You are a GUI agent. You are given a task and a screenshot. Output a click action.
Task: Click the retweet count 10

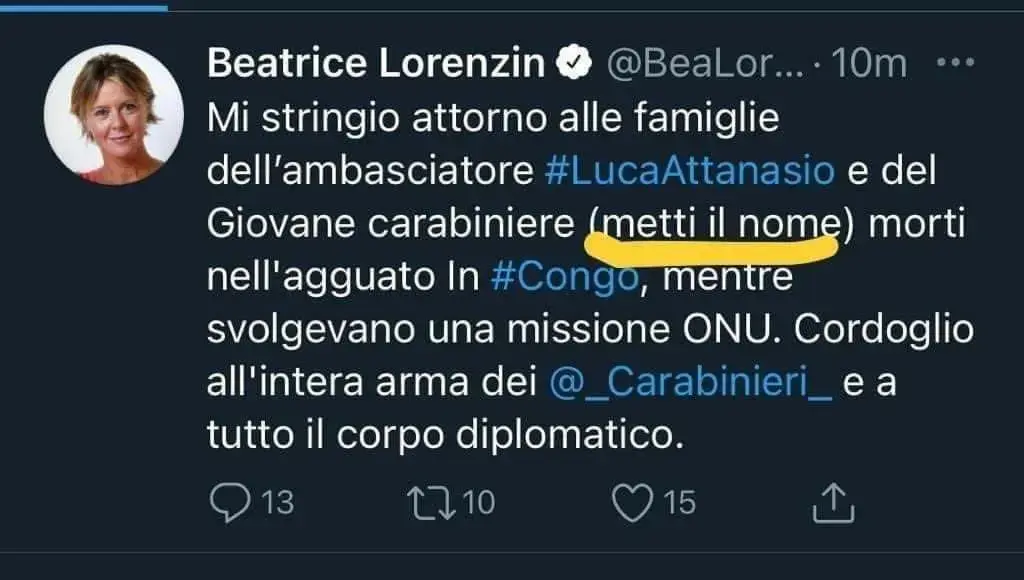tap(480, 502)
